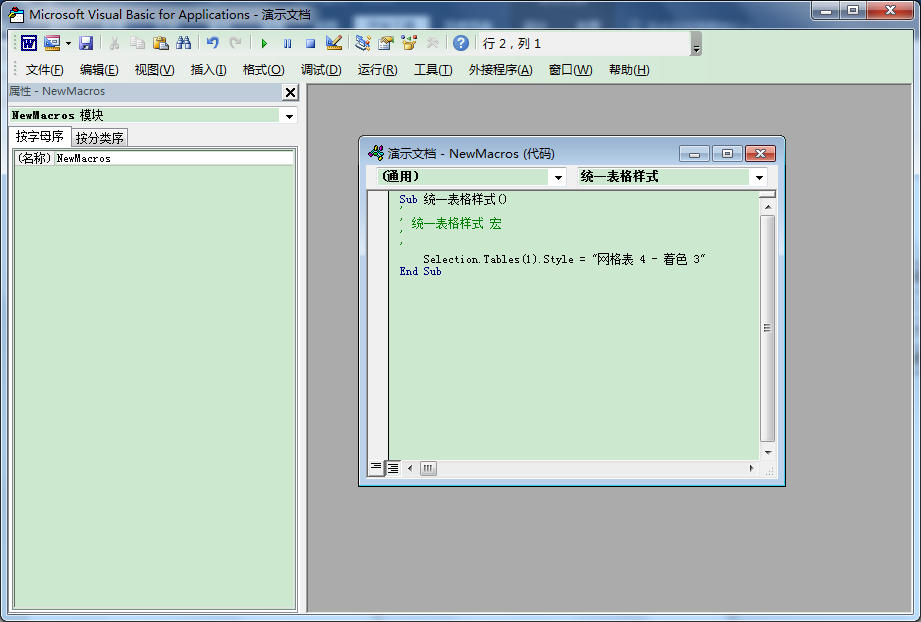Open the 视图(V) menu
The width and height of the screenshot is (921, 622).
[154, 70]
